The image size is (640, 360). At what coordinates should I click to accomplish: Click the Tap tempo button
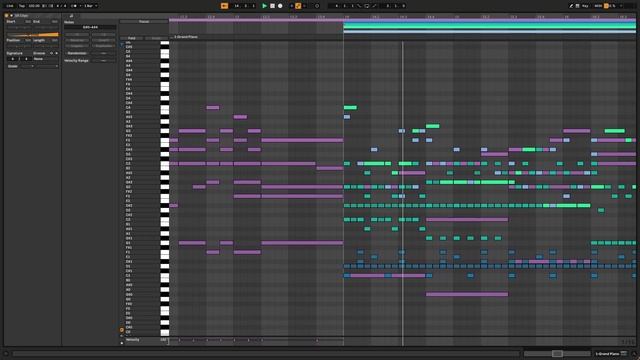tap(22, 6)
